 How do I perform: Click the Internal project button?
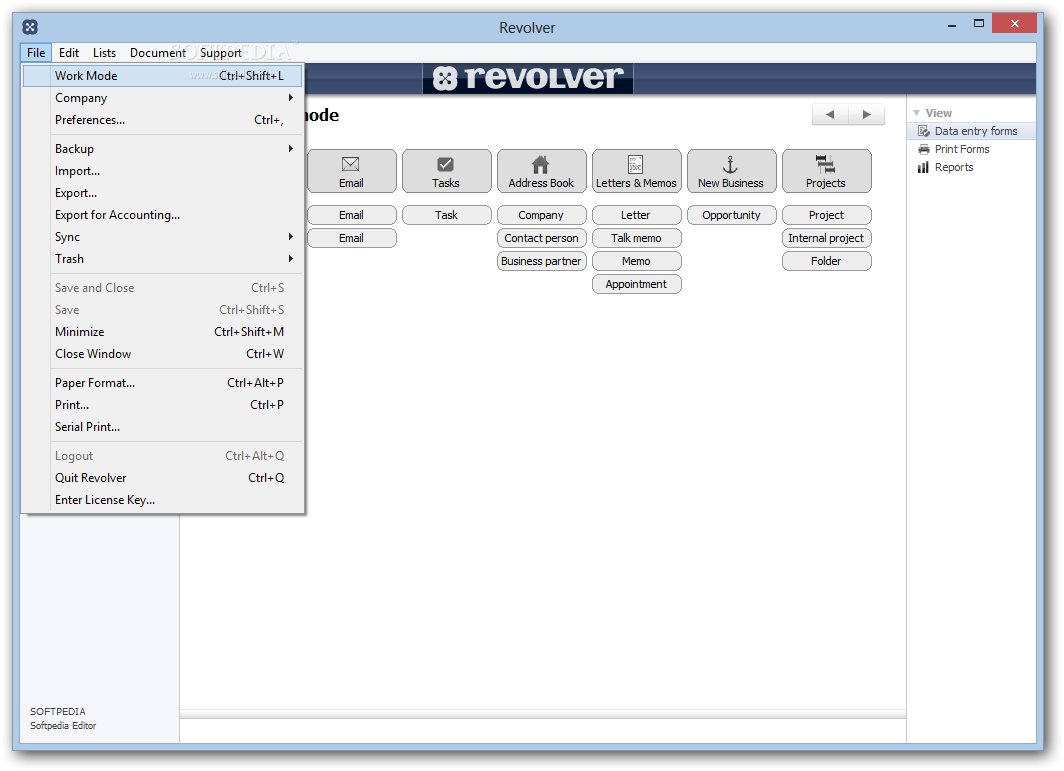826,238
